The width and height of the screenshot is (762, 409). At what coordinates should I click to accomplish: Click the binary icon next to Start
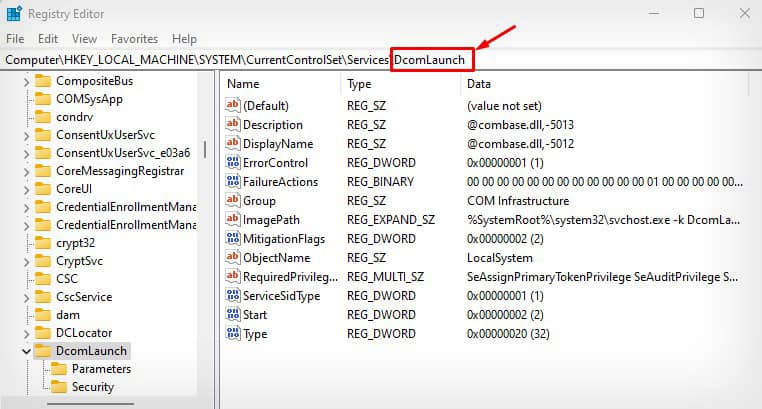tap(233, 314)
